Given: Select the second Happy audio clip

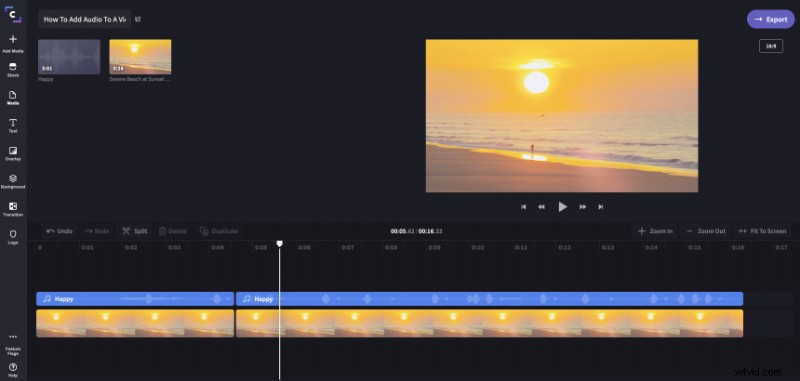Looking at the screenshot, I should point(489,299).
